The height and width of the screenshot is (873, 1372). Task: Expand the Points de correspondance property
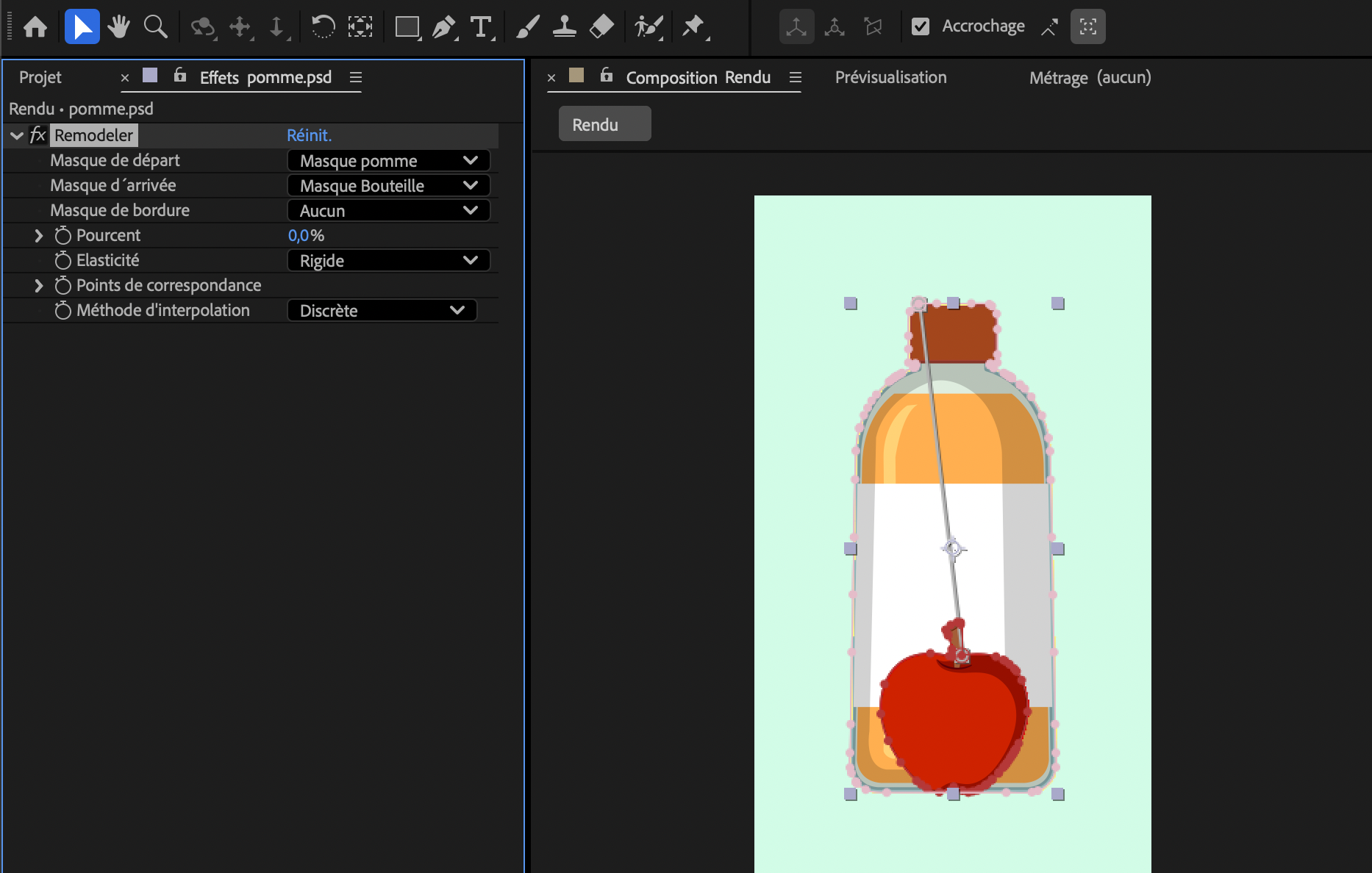[x=39, y=285]
